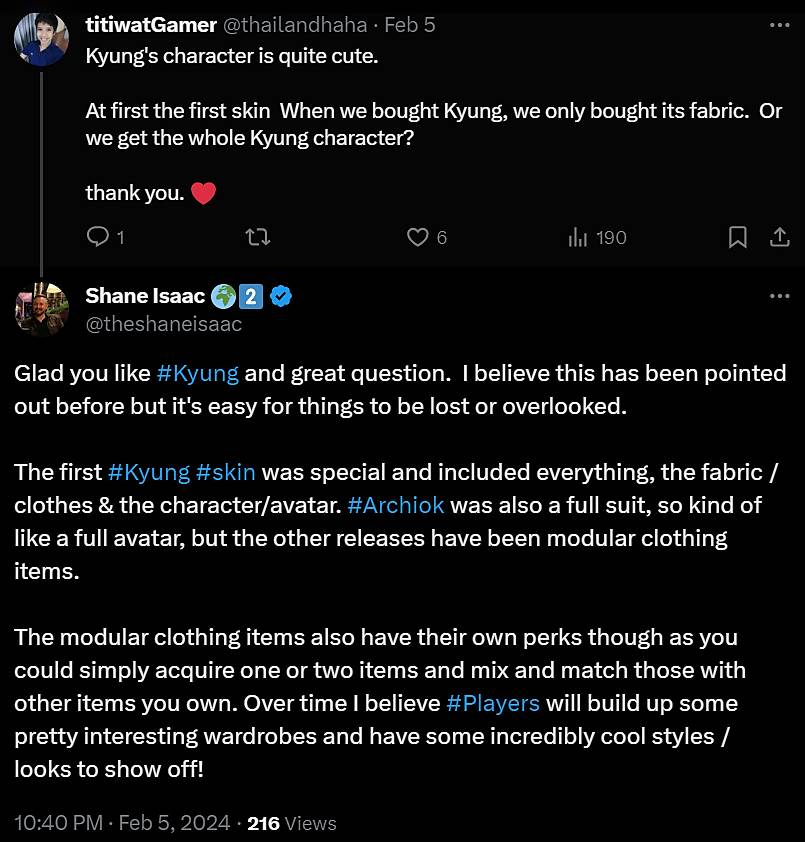Open the #Players hashtag
Screen dimensions: 805x842
[x=493, y=703]
